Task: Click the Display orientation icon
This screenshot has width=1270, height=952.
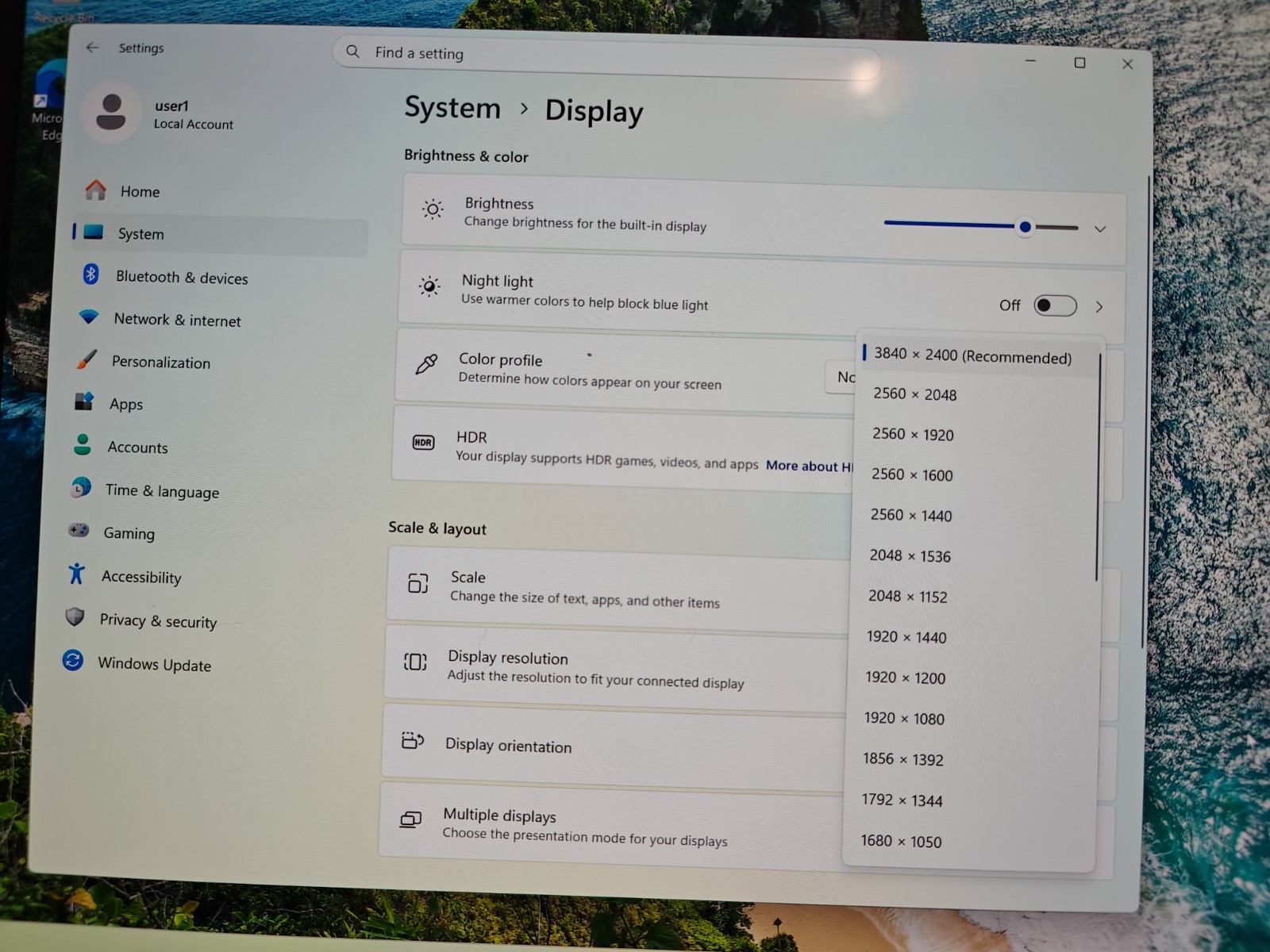Action: 413,741
